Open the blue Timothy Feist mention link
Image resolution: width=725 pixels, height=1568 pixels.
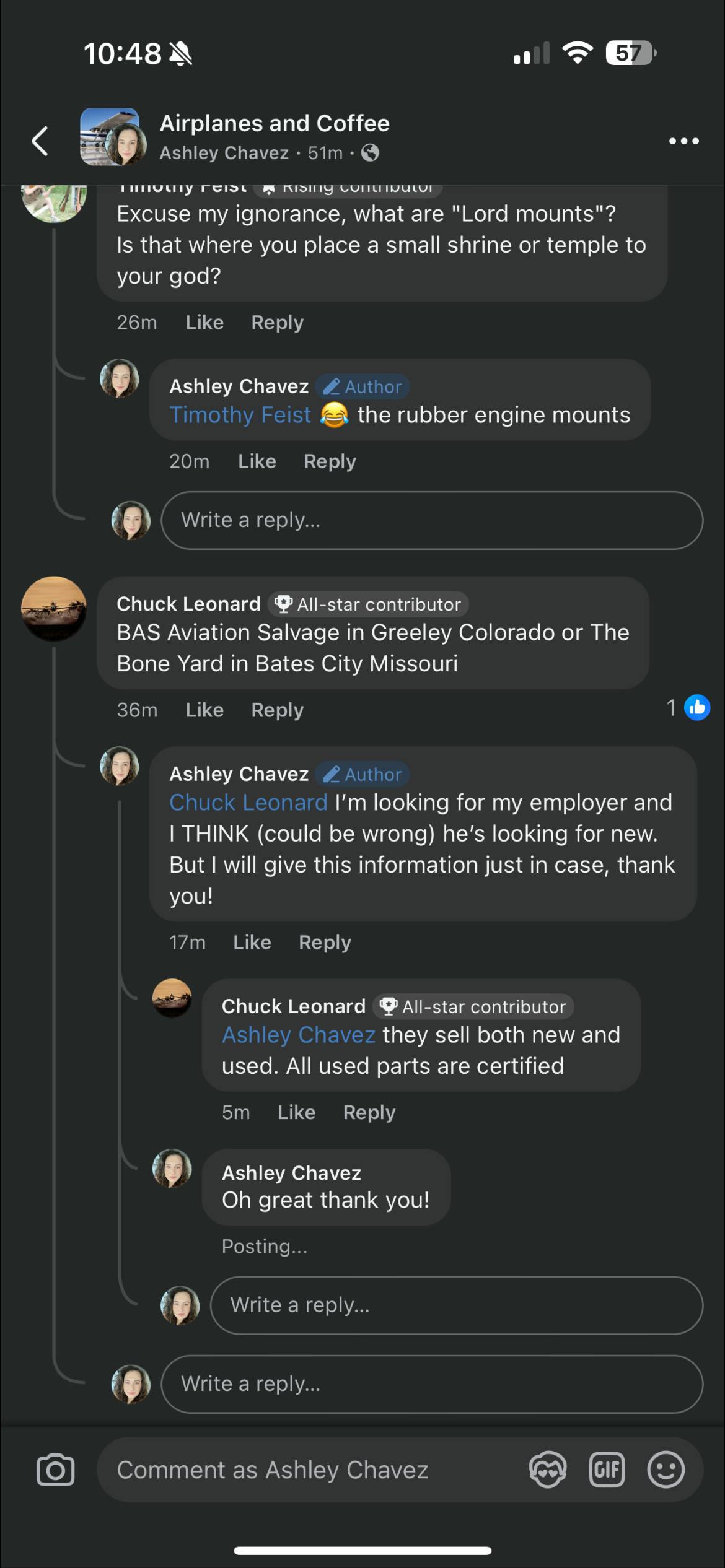pos(240,415)
